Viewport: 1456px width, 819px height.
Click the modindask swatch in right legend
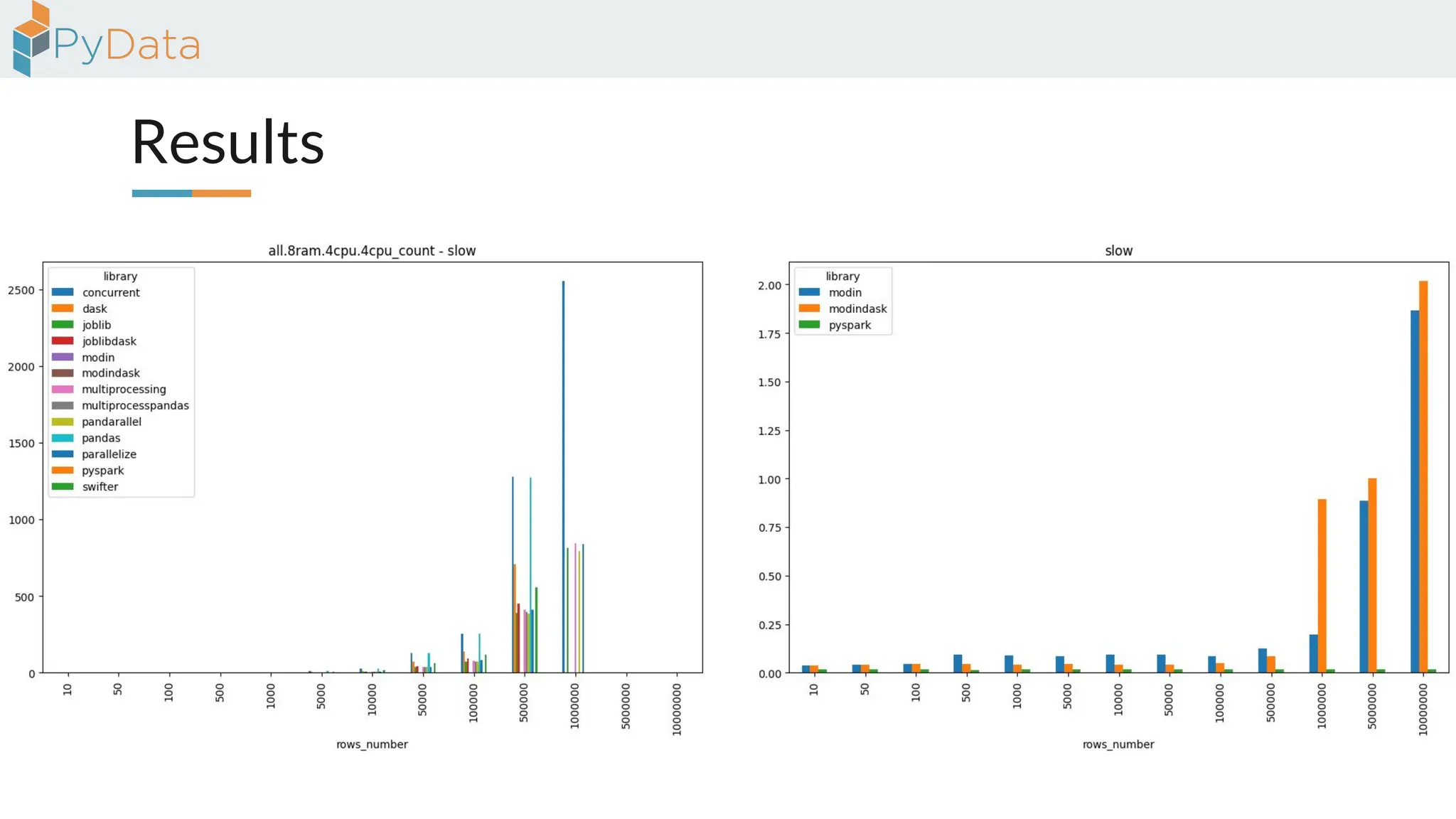click(x=809, y=309)
